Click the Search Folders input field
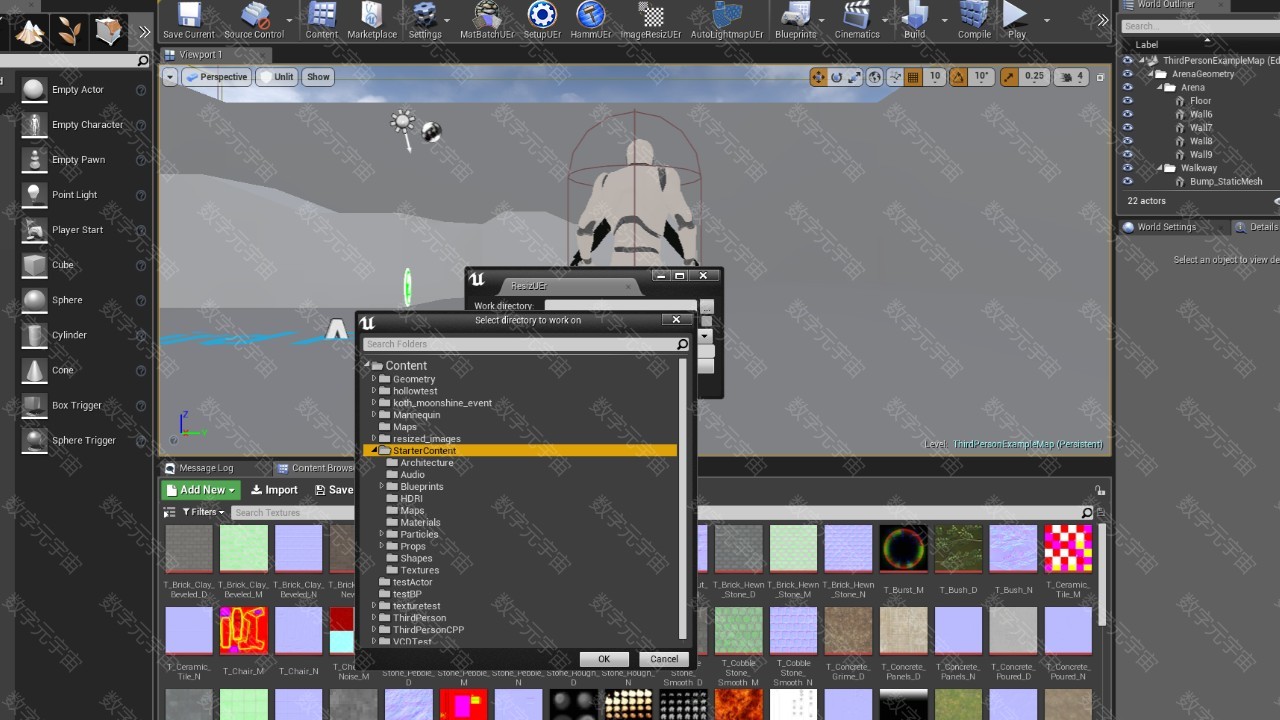This screenshot has width=1280, height=720. click(520, 344)
